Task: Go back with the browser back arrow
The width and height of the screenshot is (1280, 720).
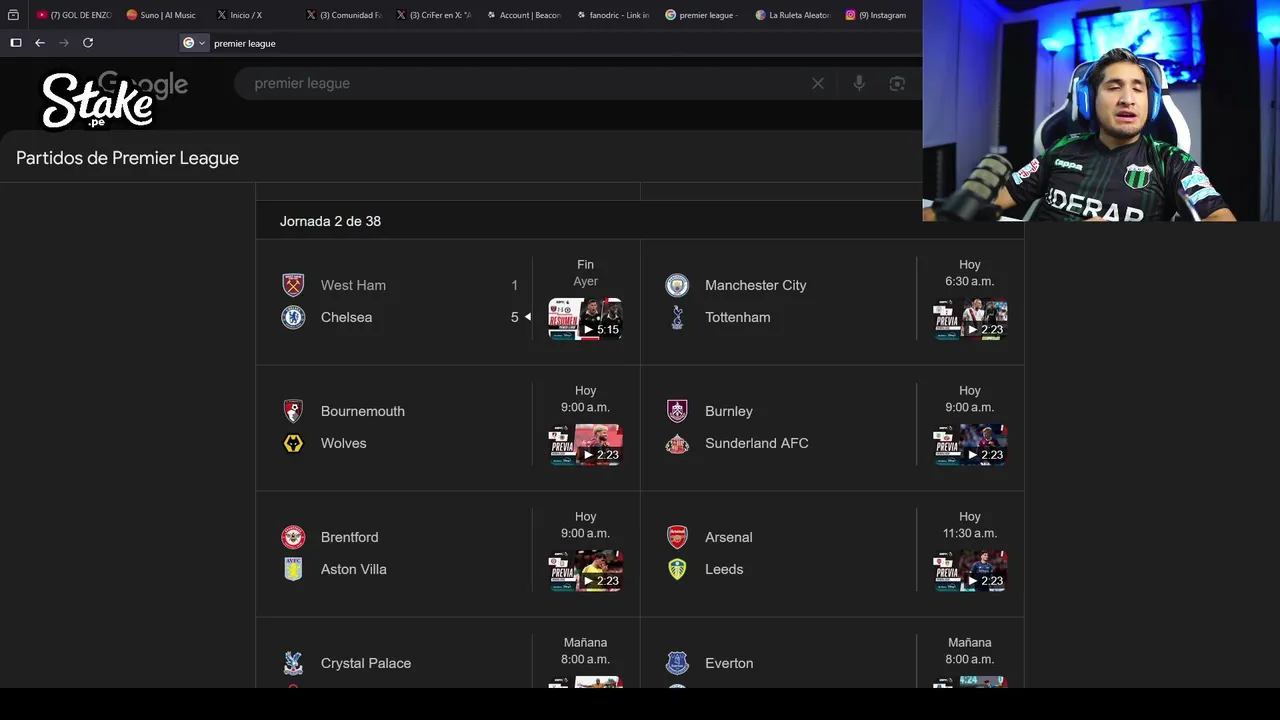Action: pos(40,43)
